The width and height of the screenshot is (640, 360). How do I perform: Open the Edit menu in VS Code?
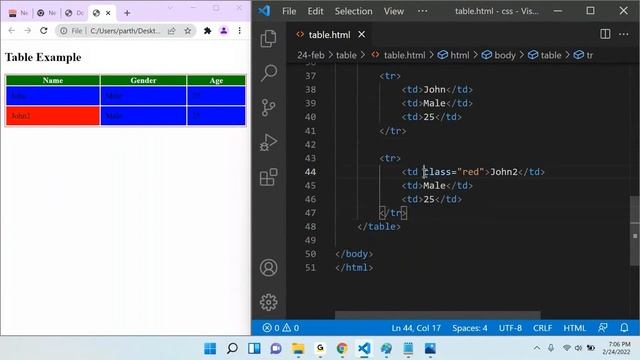pos(315,11)
